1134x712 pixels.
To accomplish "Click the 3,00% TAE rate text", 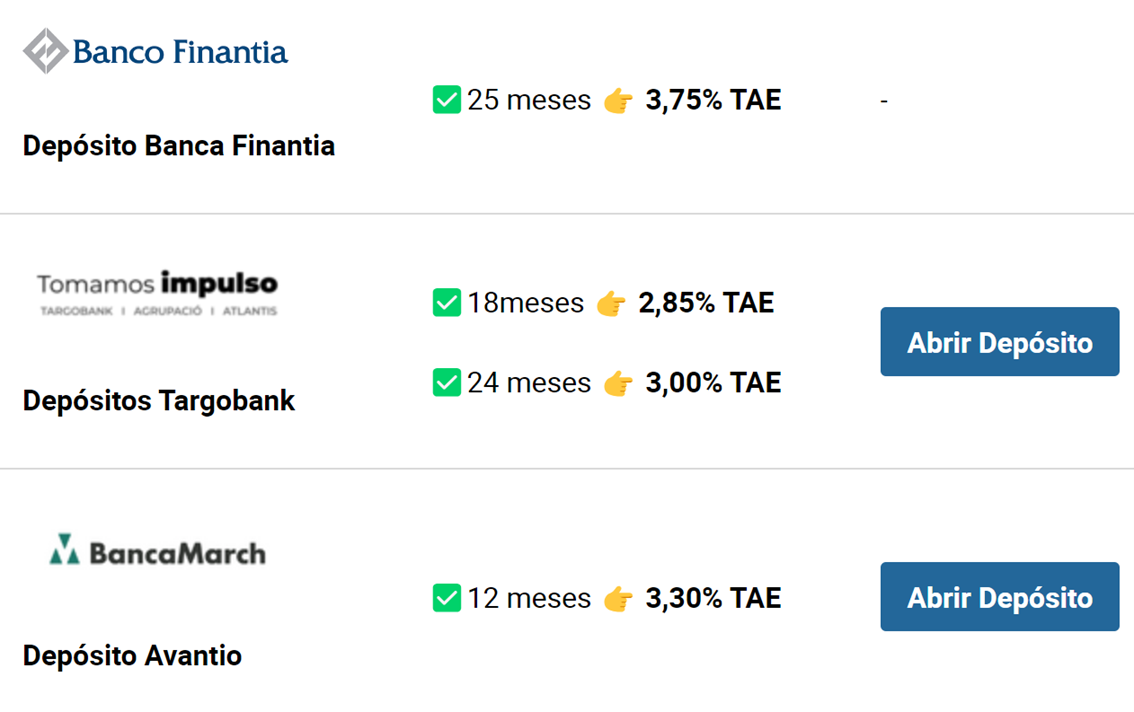I will pyautogui.click(x=713, y=382).
